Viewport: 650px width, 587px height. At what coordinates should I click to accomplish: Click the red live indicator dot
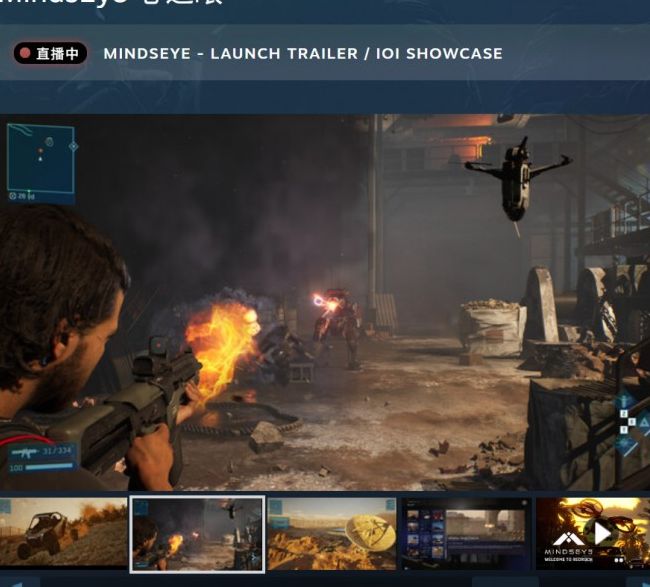click(25, 53)
